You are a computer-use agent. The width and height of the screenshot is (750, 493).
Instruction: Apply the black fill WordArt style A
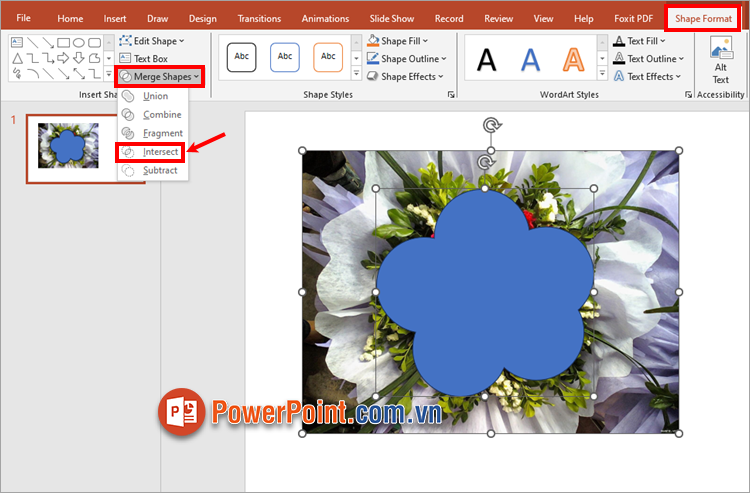(486, 60)
